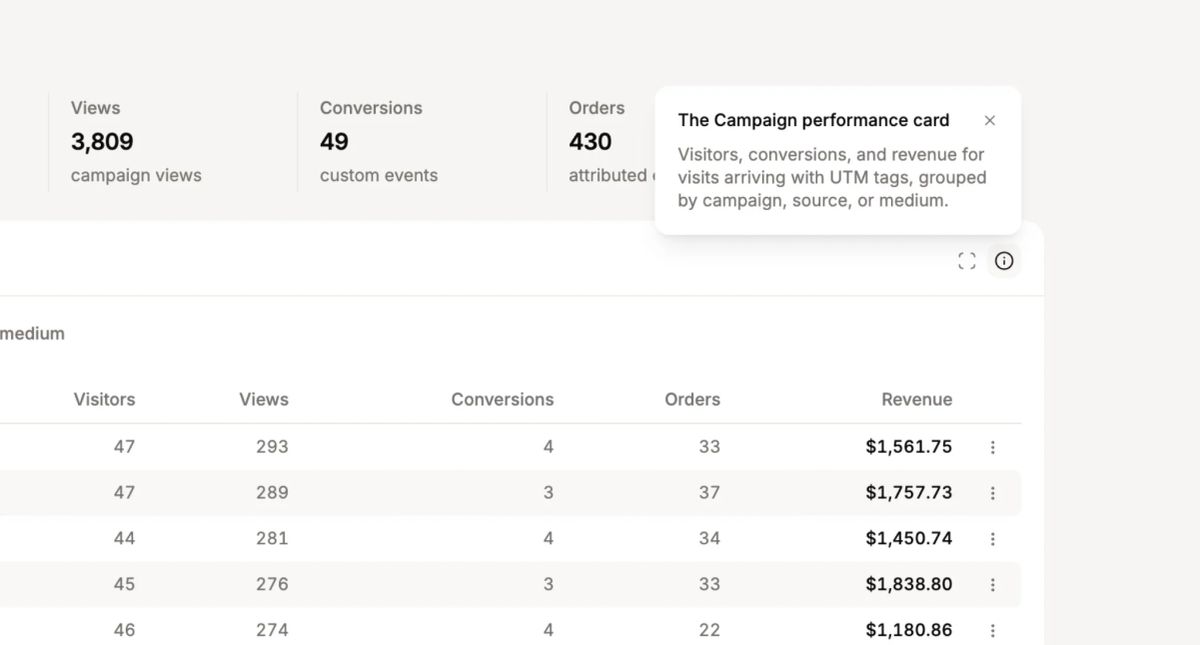
Task: Click the card info icon
Action: tap(1004, 261)
